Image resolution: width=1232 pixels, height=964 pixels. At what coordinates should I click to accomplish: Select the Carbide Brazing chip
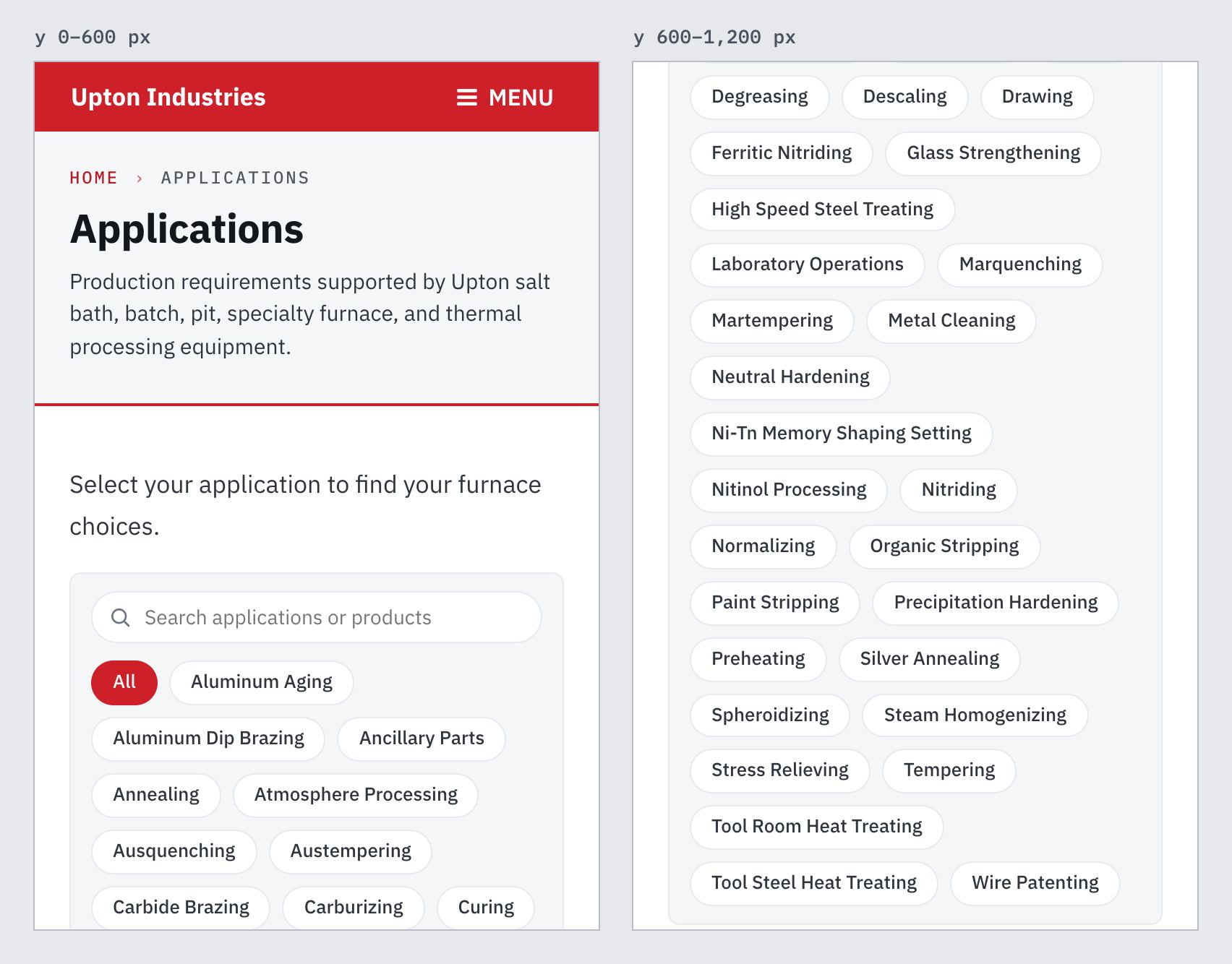click(x=181, y=908)
